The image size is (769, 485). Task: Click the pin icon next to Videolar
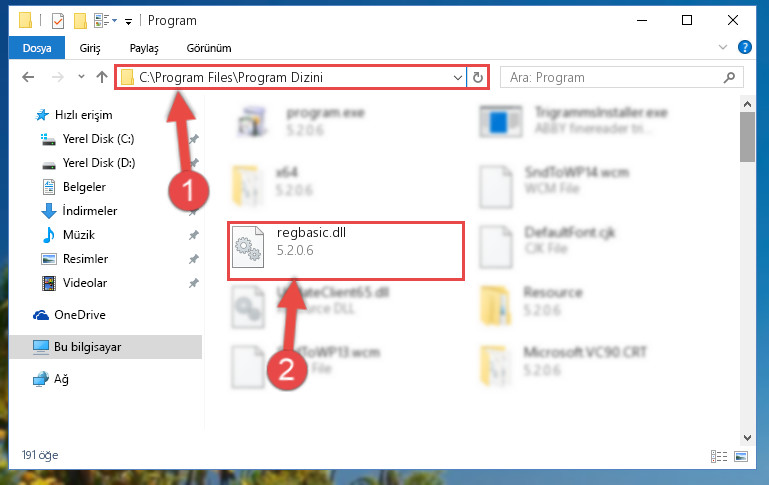click(194, 283)
